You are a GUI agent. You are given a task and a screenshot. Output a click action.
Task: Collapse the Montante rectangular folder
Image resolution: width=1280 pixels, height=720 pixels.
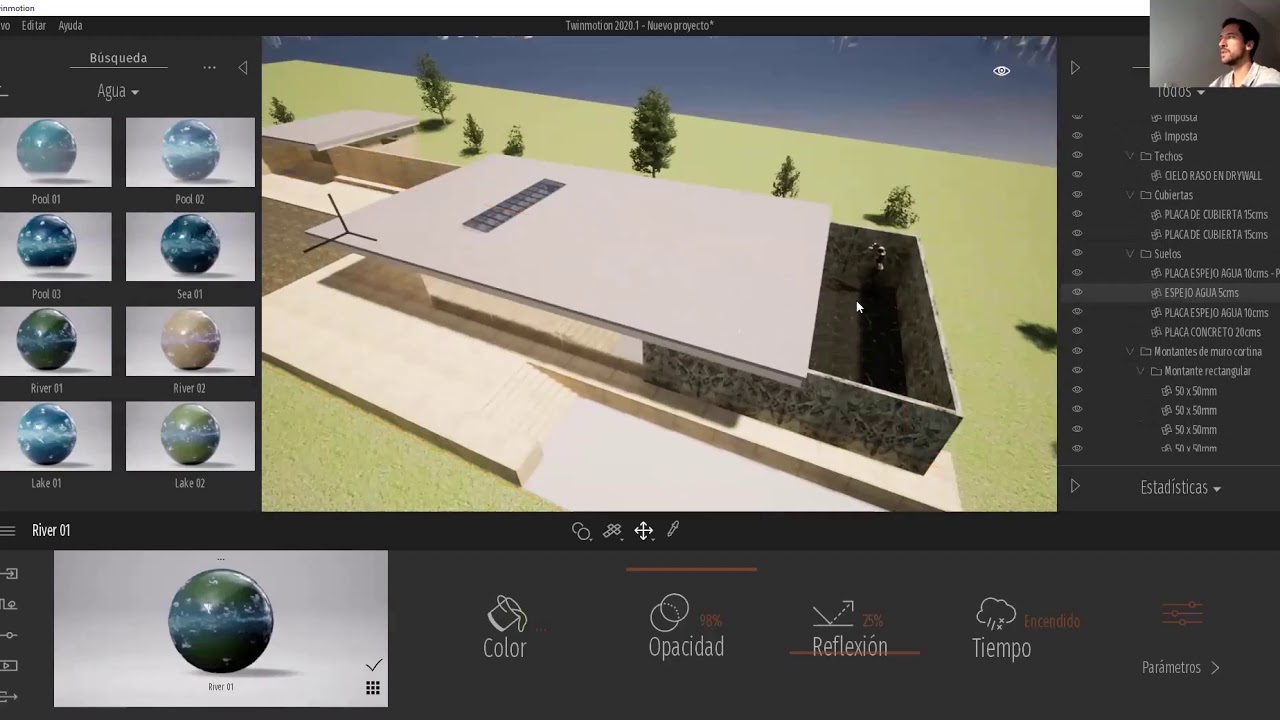coord(1140,371)
